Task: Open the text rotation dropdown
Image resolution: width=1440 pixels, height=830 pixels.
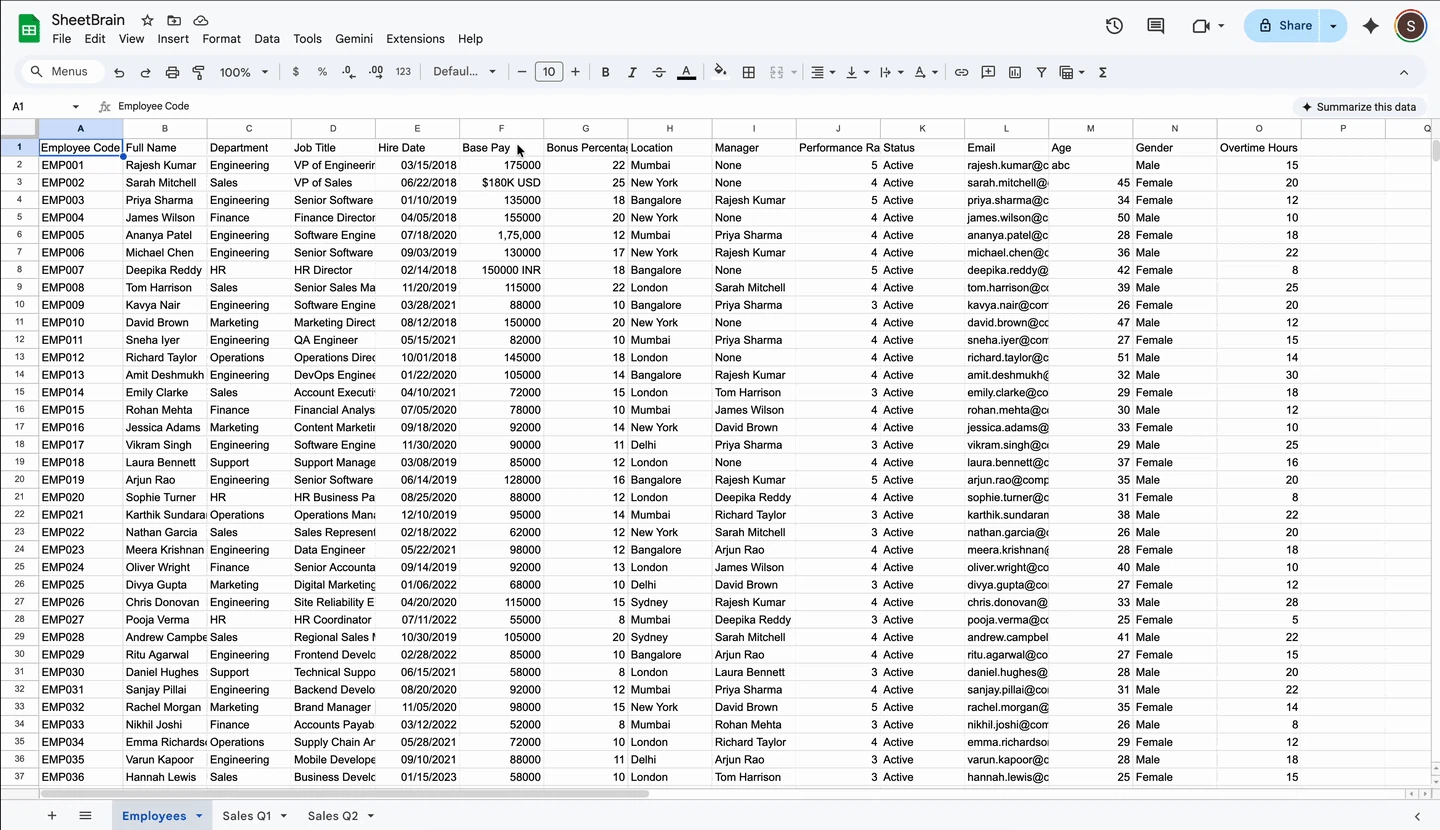Action: click(x=925, y=72)
